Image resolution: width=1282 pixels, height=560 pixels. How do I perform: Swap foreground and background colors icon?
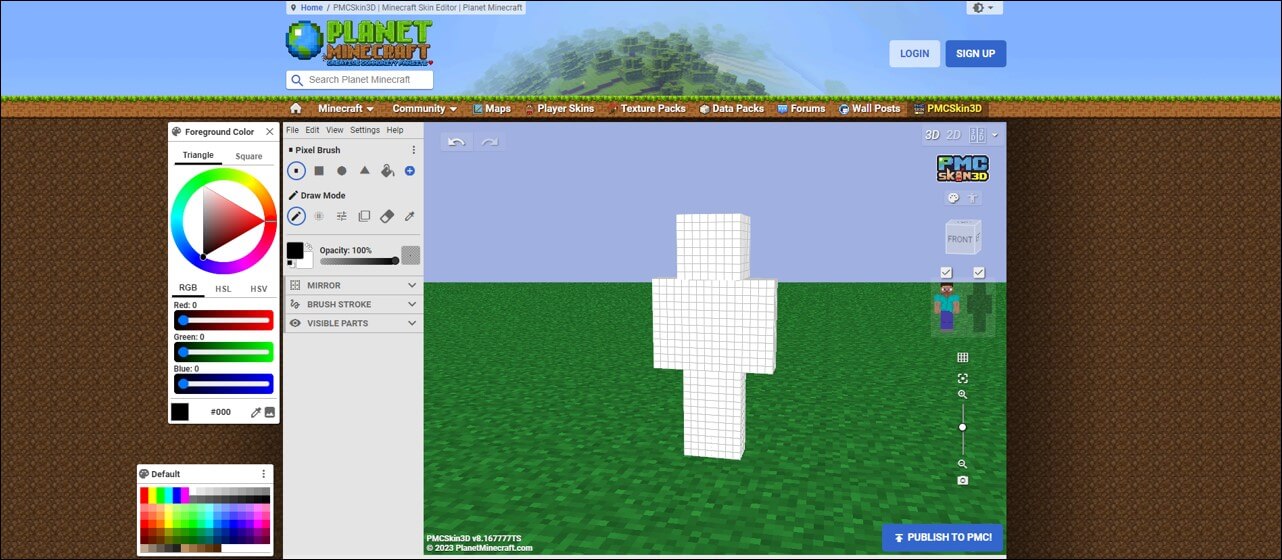(309, 246)
